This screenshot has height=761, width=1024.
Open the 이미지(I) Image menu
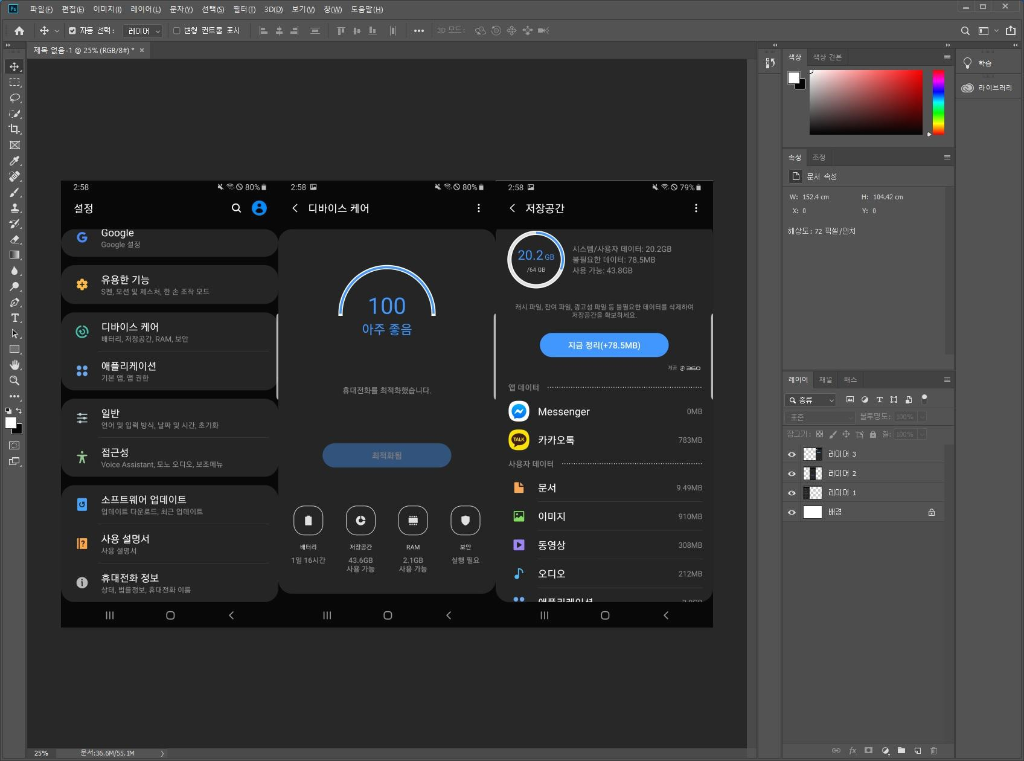[107, 9]
